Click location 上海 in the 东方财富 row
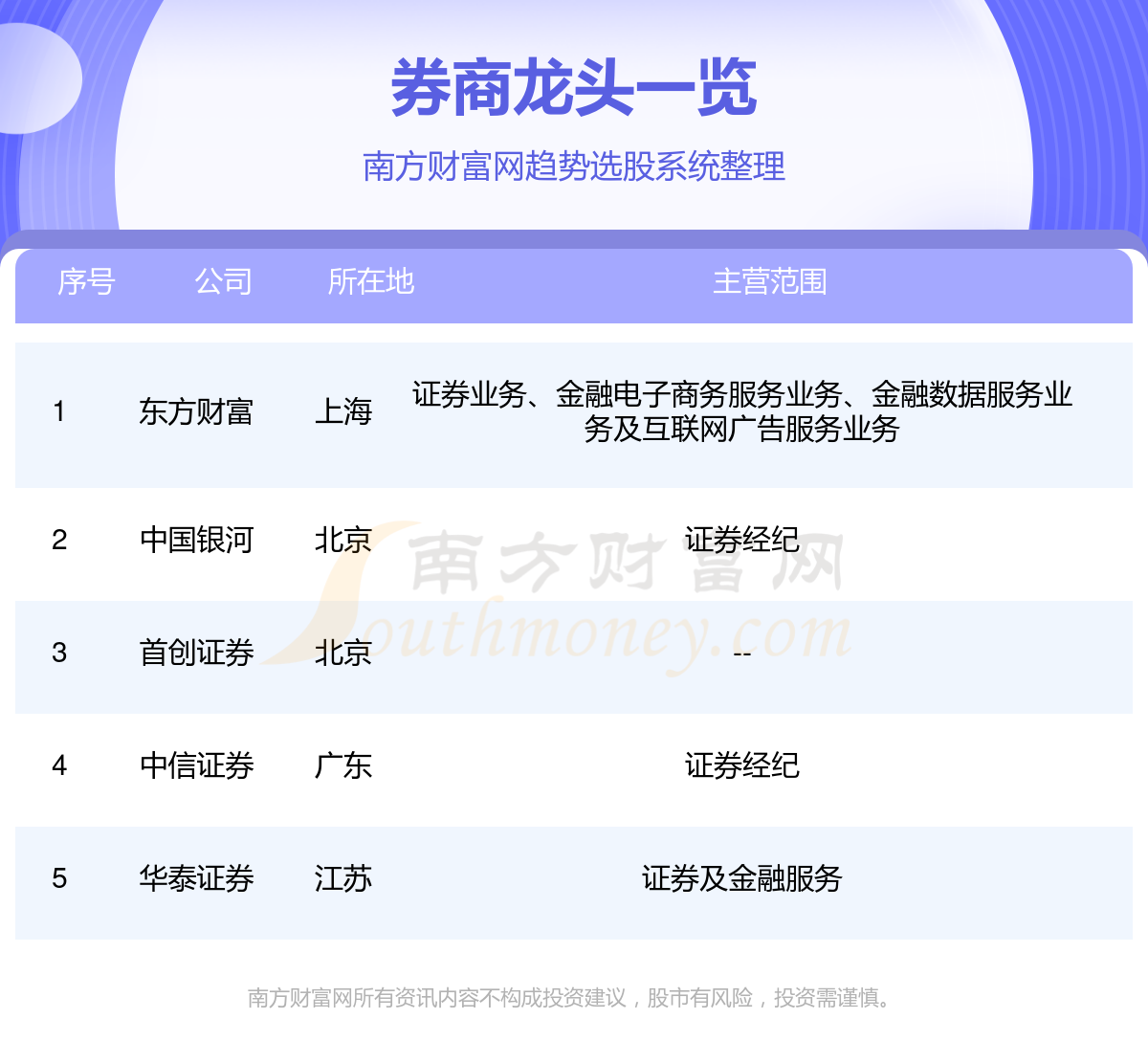 (343, 411)
